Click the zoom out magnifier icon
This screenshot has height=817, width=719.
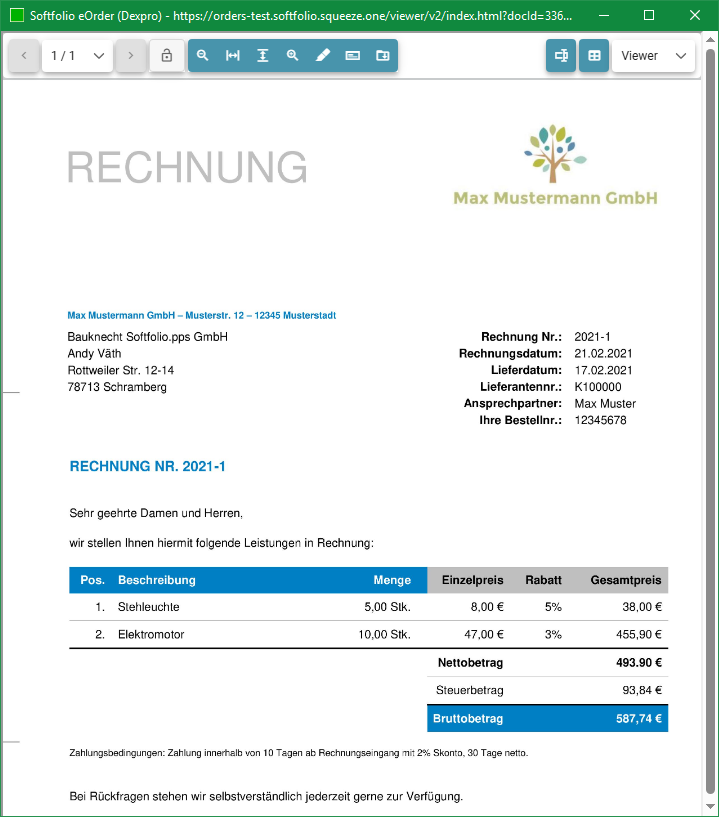pos(203,56)
